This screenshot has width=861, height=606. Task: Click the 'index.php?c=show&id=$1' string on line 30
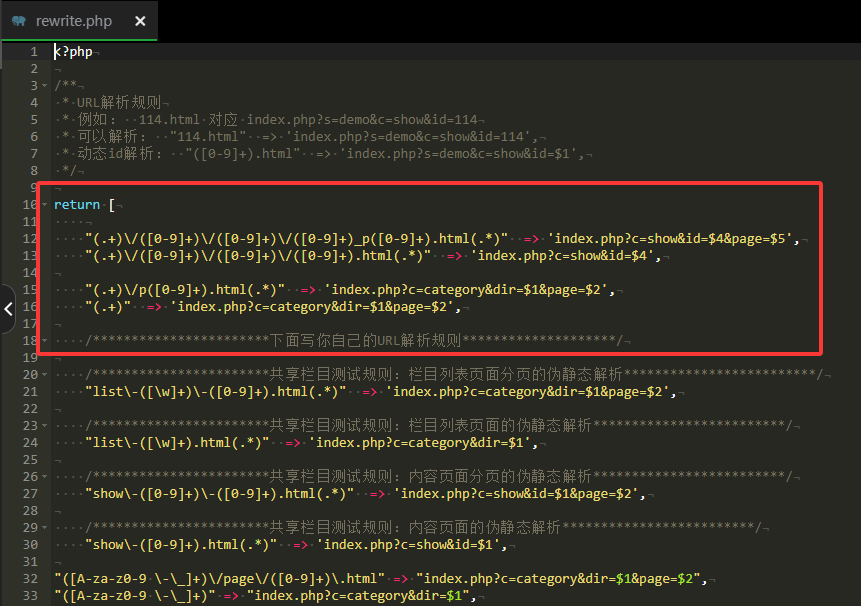point(409,545)
